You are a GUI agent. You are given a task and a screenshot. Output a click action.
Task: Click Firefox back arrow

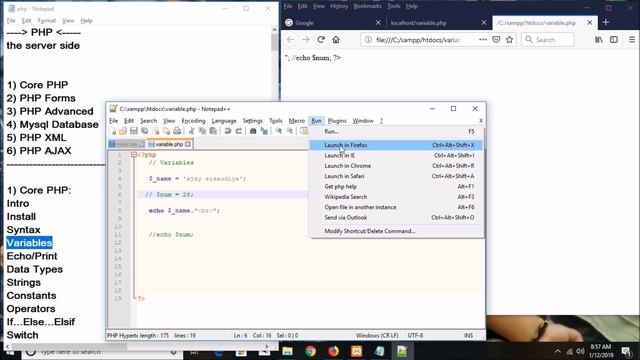pyautogui.click(x=290, y=40)
